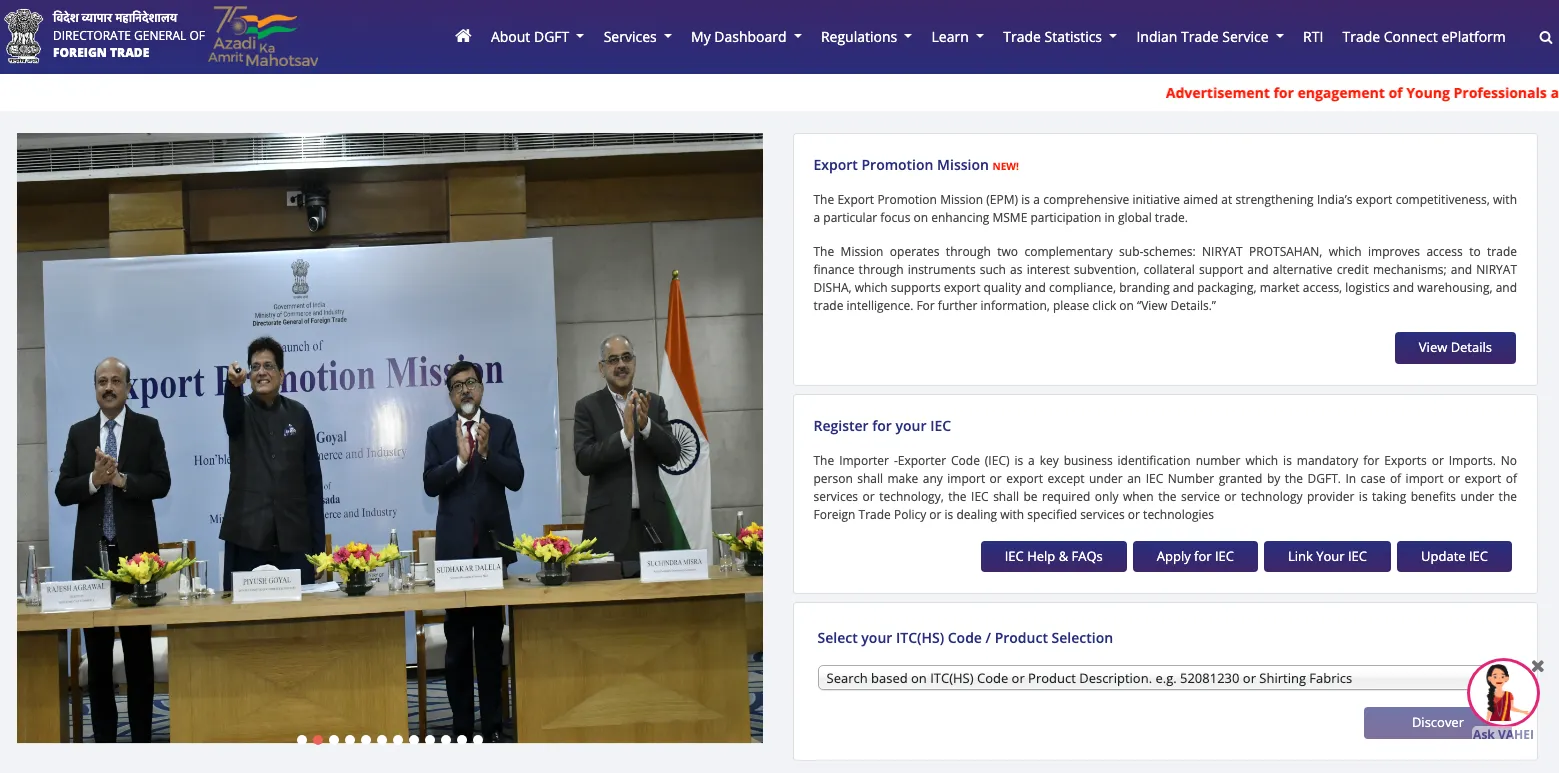Expand the Services dropdown menu
The image size is (1559, 773).
point(637,37)
